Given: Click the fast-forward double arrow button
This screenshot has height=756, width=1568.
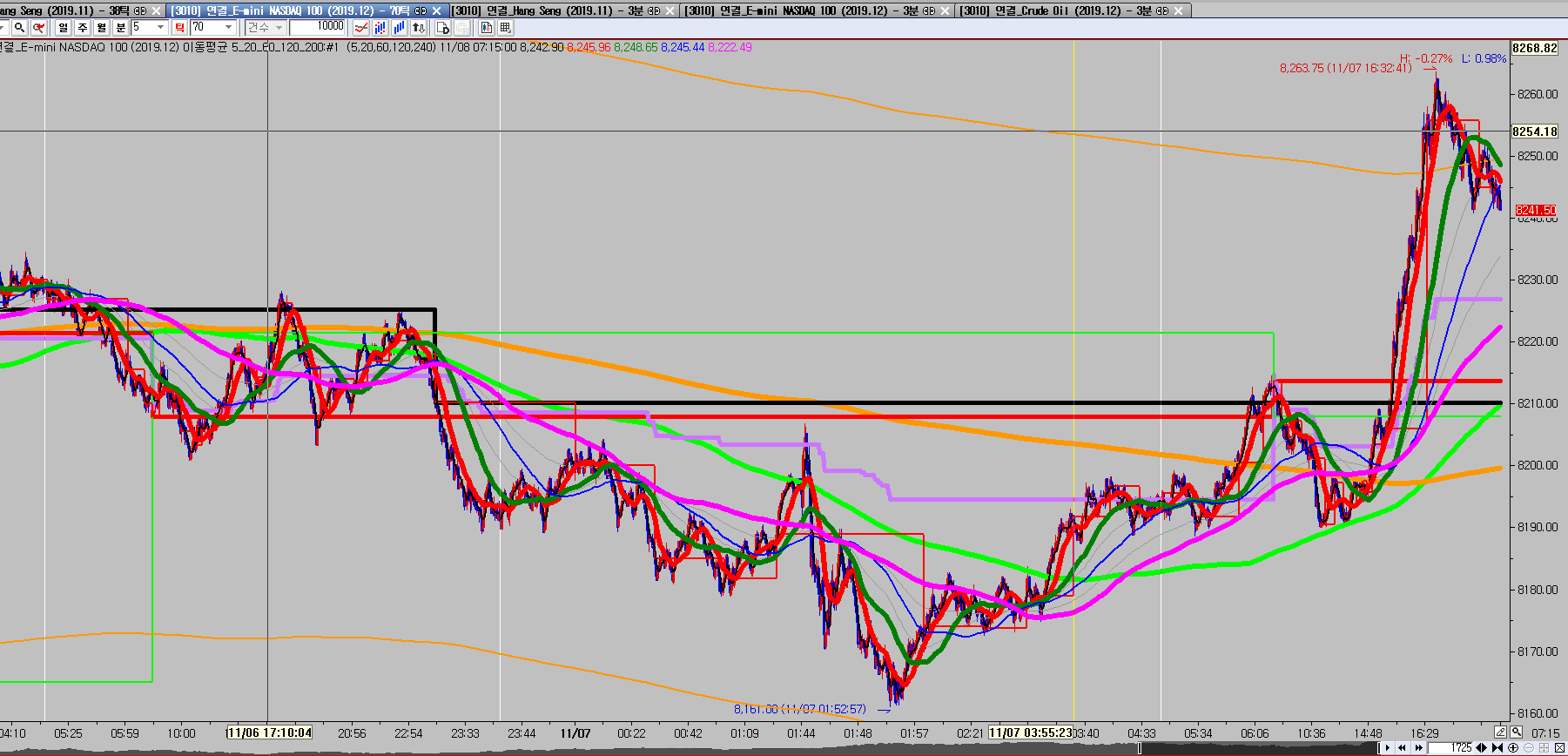Looking at the screenshot, I should pos(1418,748).
